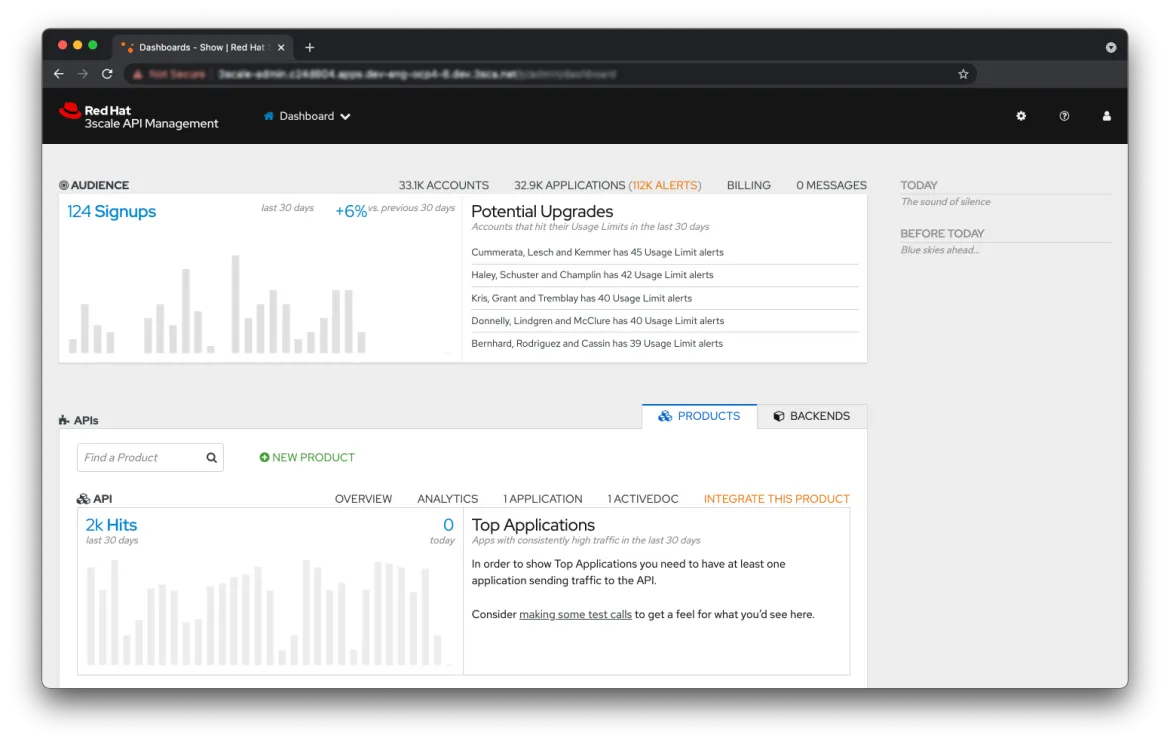Click the search magnifier in Find a Product
This screenshot has width=1170, height=744.
[x=212, y=458]
